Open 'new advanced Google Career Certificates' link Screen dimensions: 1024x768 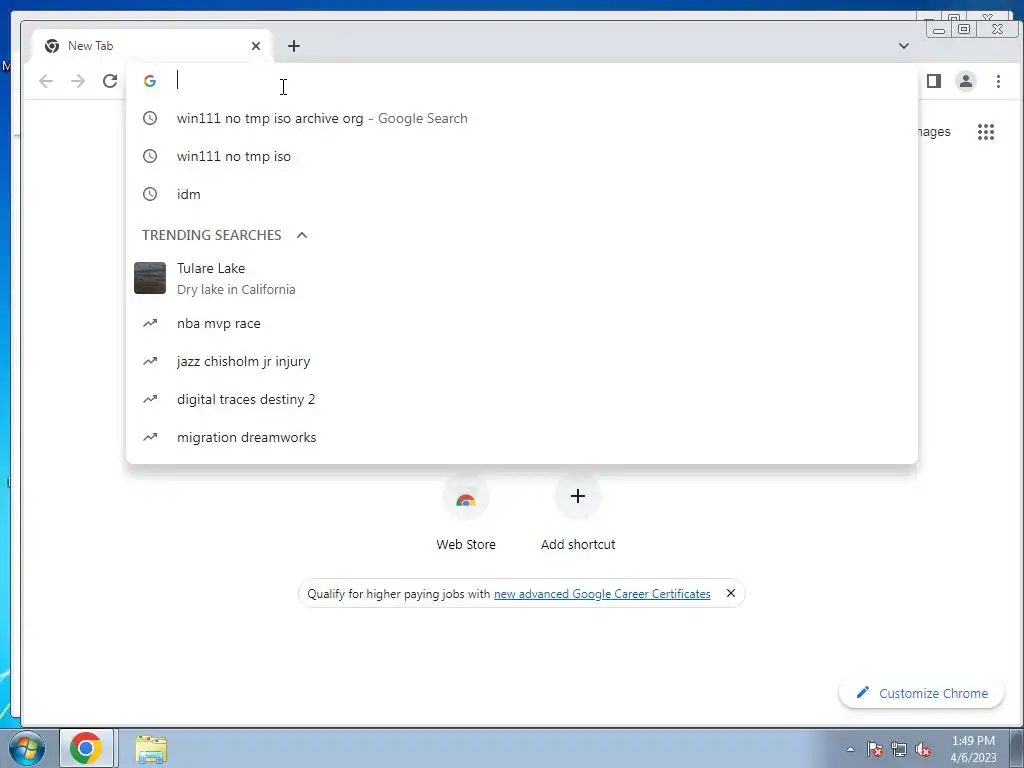pyautogui.click(x=602, y=594)
